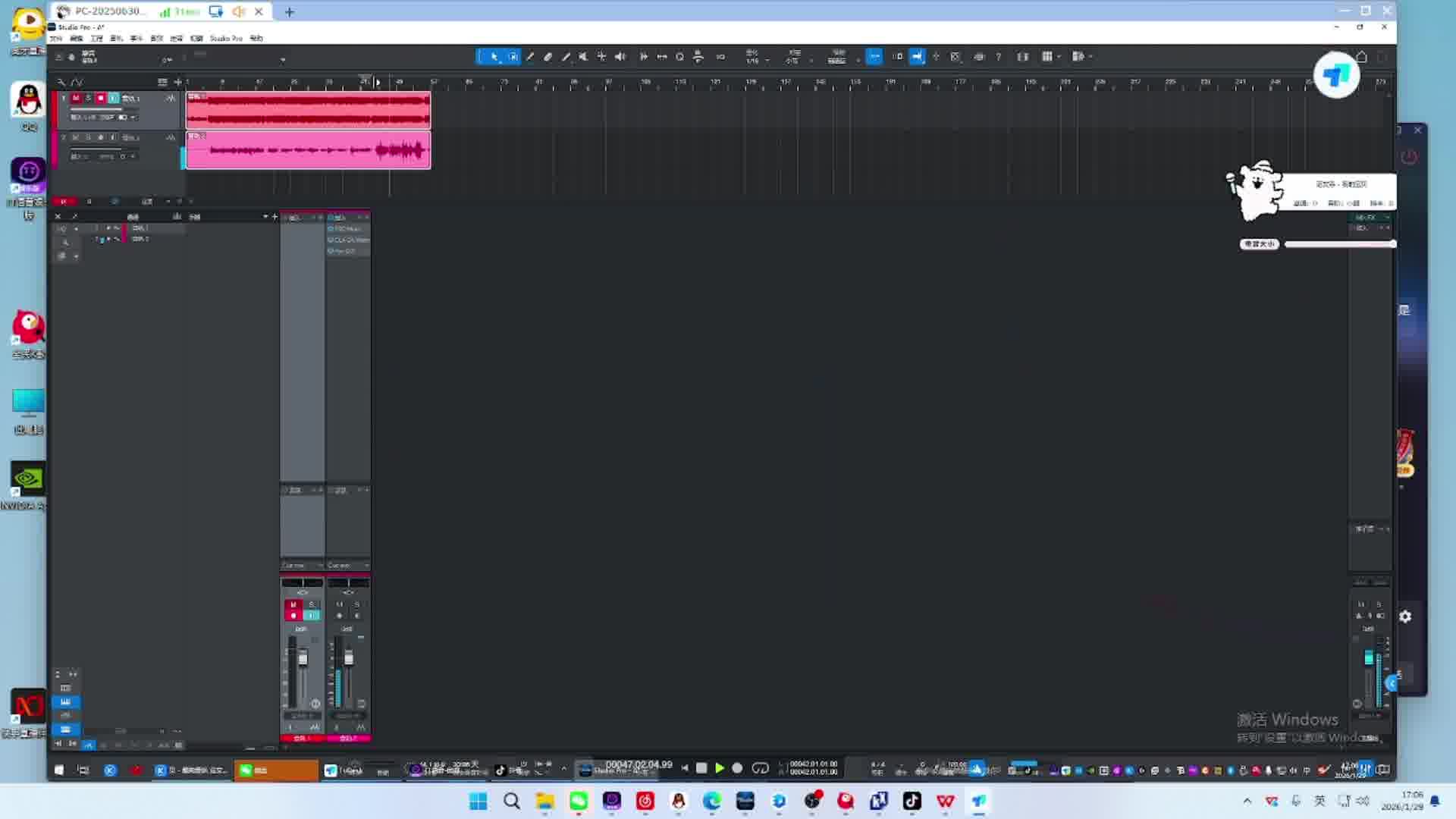Select the Arrow tool in toolbar

[x=494, y=57]
